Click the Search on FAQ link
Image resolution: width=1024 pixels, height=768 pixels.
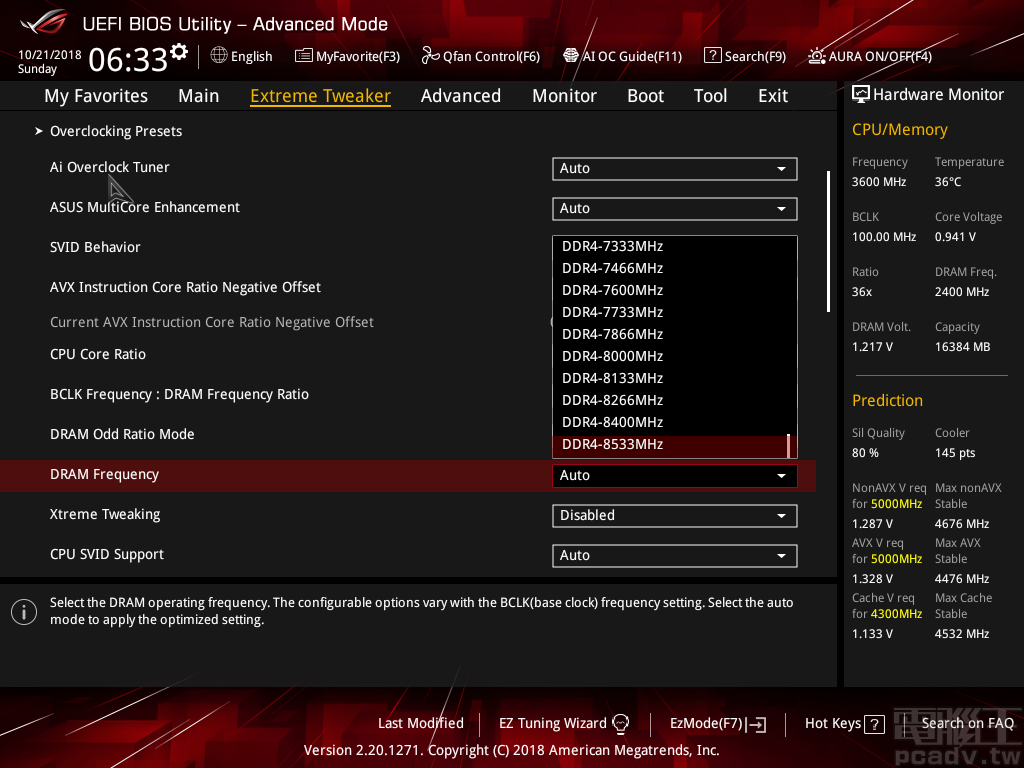(968, 723)
